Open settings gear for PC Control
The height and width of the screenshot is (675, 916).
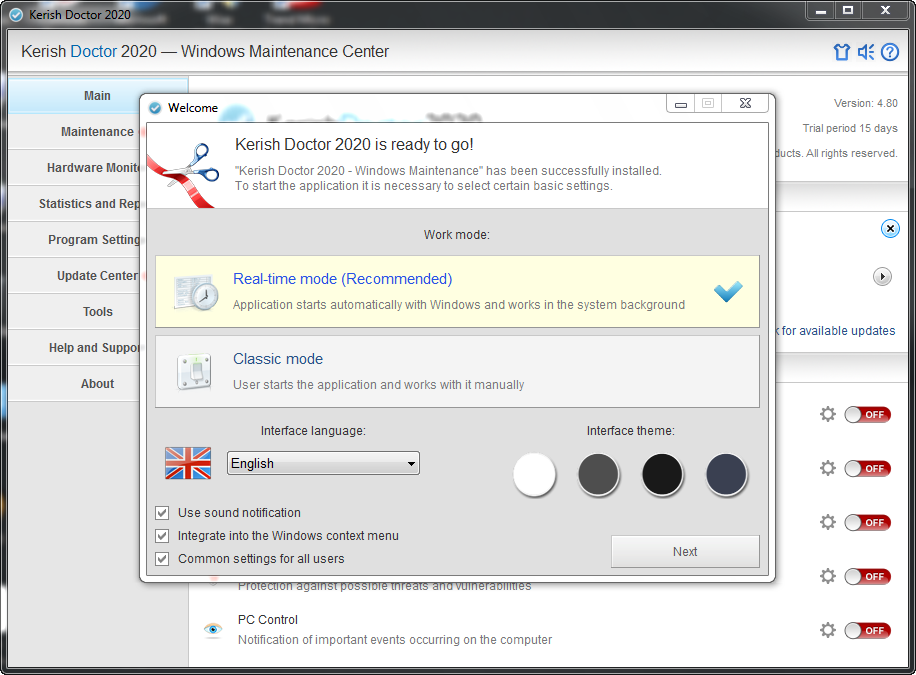click(828, 630)
